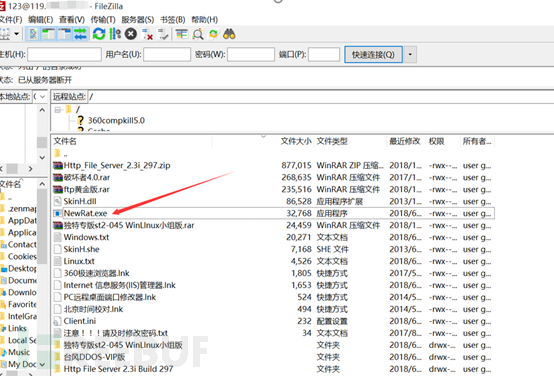554x376 pixels.
Task: Select 台风DDOS-VIP版 folder
Action: click(94, 357)
